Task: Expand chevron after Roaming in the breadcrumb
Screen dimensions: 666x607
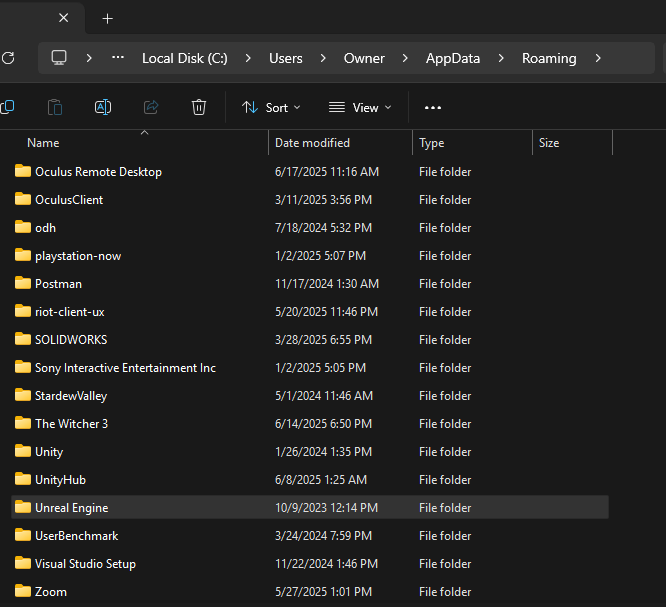Action: [x=598, y=58]
